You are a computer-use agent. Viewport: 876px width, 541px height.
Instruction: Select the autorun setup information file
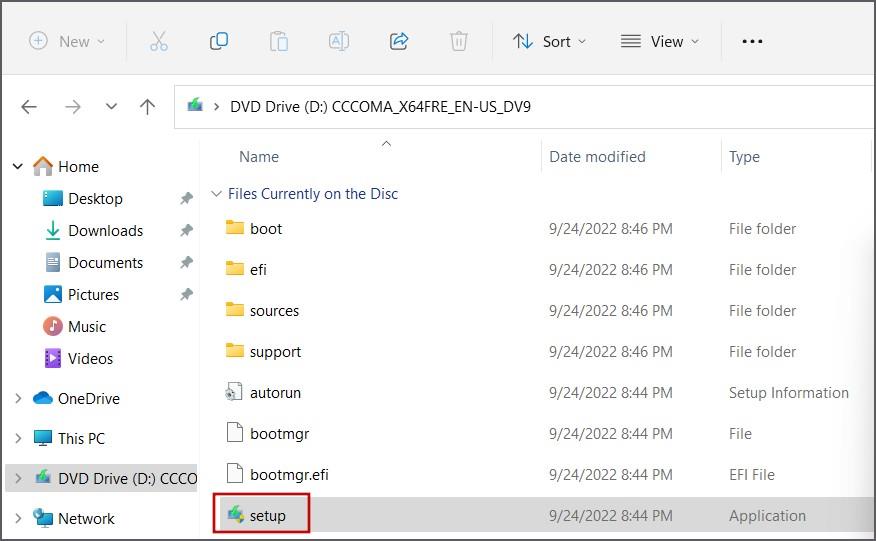point(275,393)
